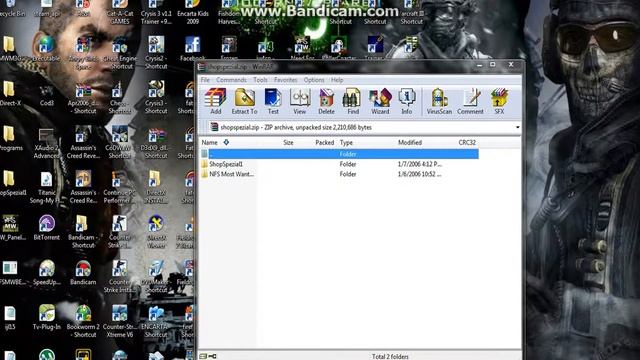This screenshot has height=360, width=640.
Task: Open the View toolbar button
Action: point(300,101)
